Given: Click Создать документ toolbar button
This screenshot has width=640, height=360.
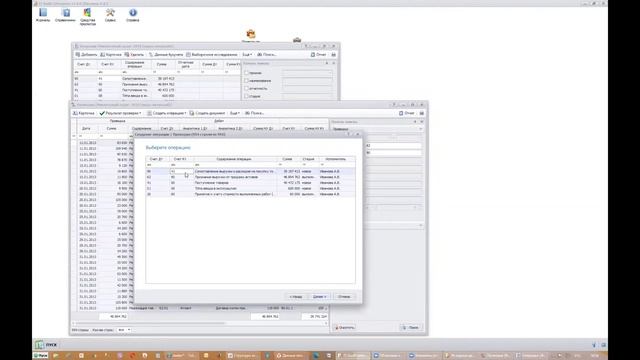Looking at the screenshot, I should [207, 113].
